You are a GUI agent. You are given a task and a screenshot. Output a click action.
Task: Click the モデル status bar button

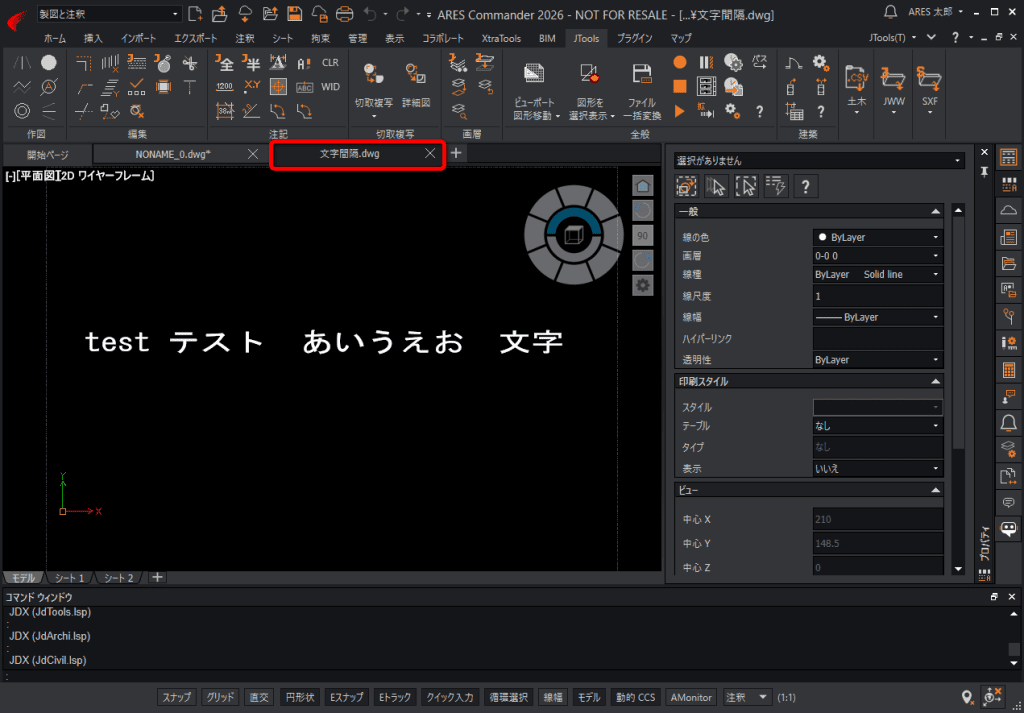pyautogui.click(x=590, y=697)
